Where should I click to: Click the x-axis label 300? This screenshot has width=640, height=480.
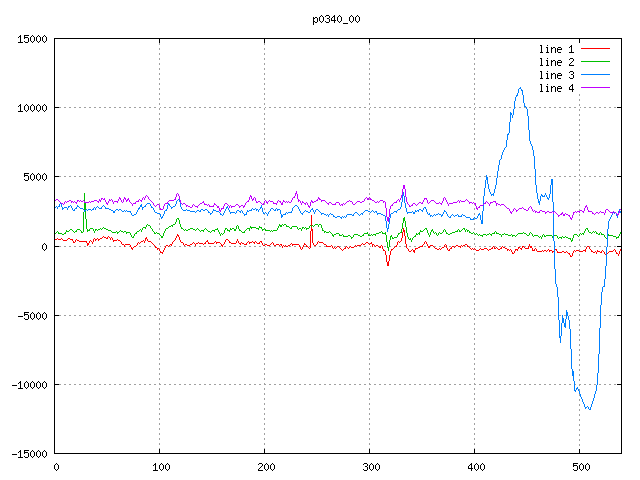(x=371, y=467)
